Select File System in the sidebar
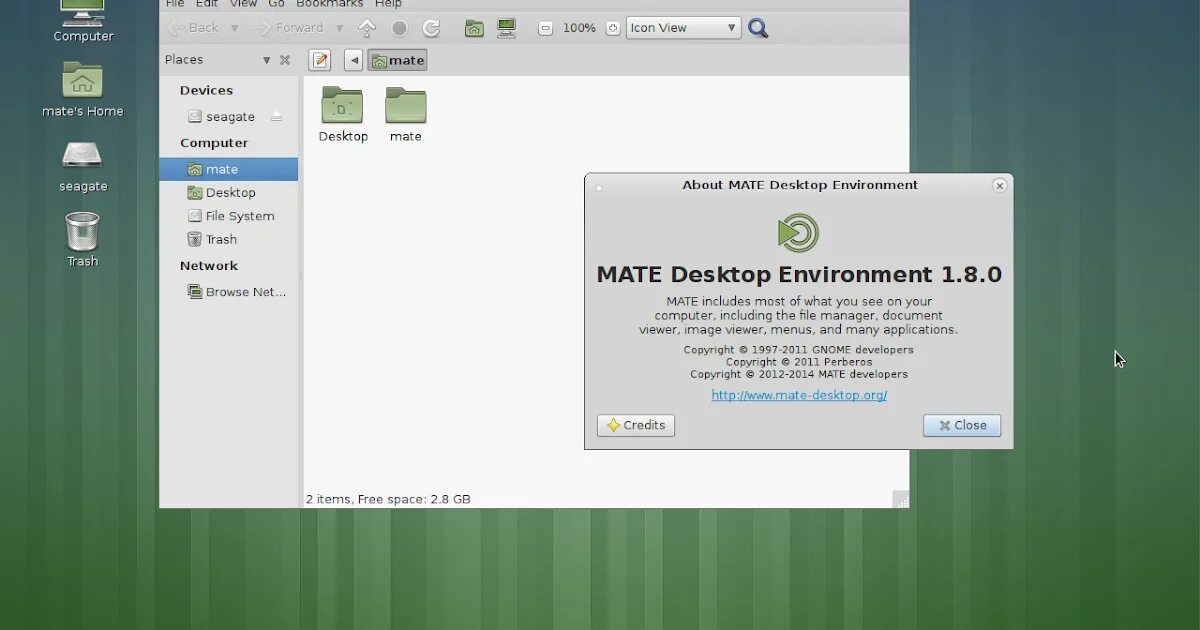Image resolution: width=1200 pixels, height=630 pixels. [240, 216]
